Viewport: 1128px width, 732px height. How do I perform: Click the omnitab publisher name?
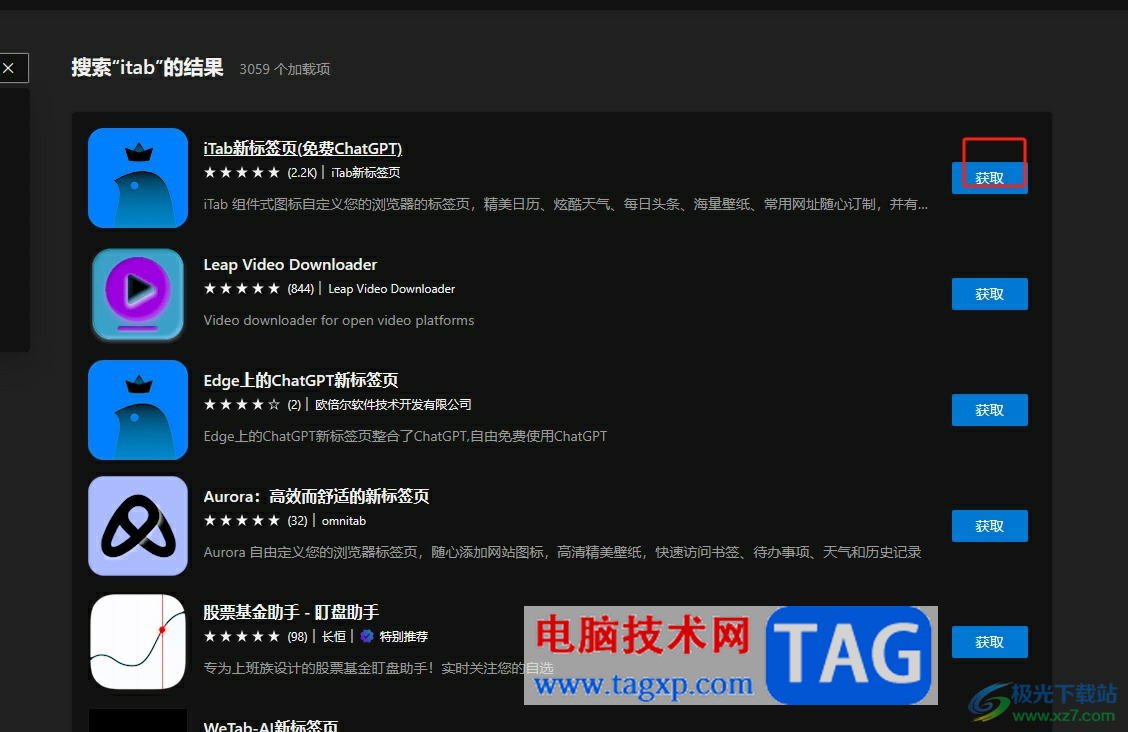tap(343, 521)
